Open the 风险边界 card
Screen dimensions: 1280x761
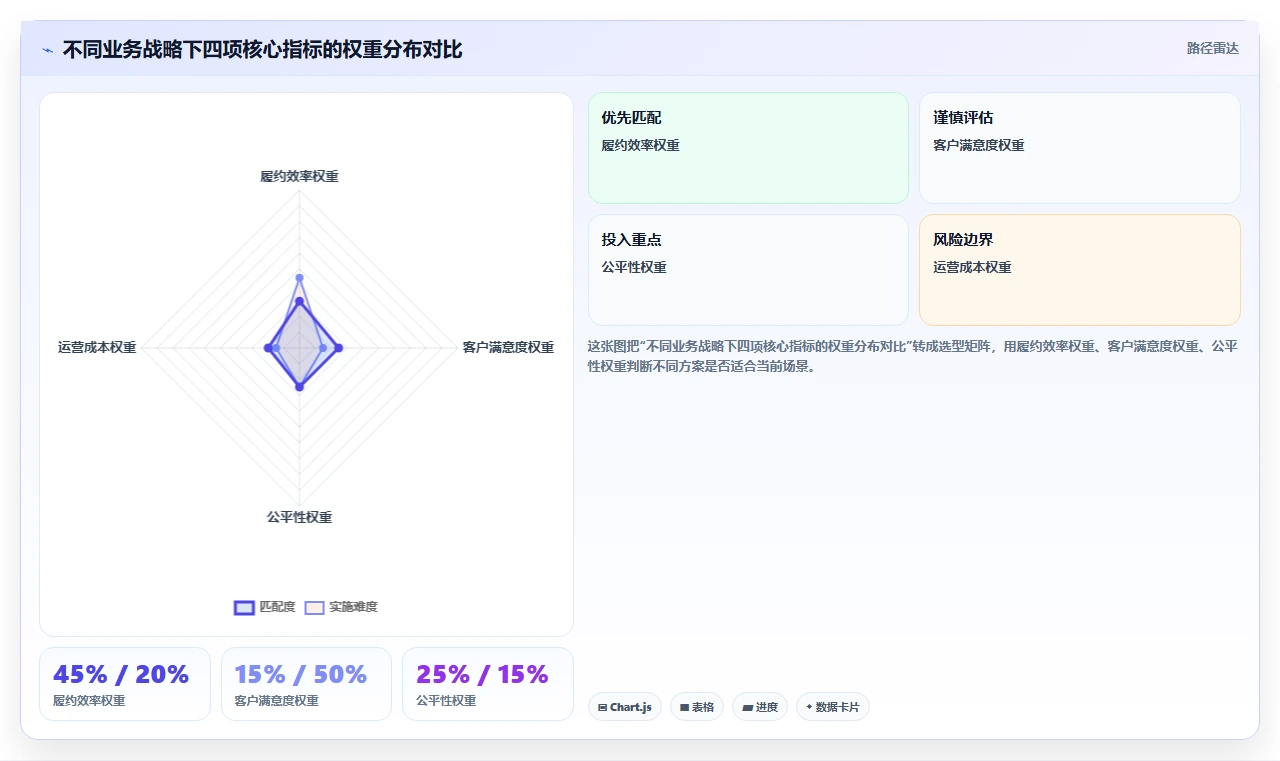coord(1080,270)
